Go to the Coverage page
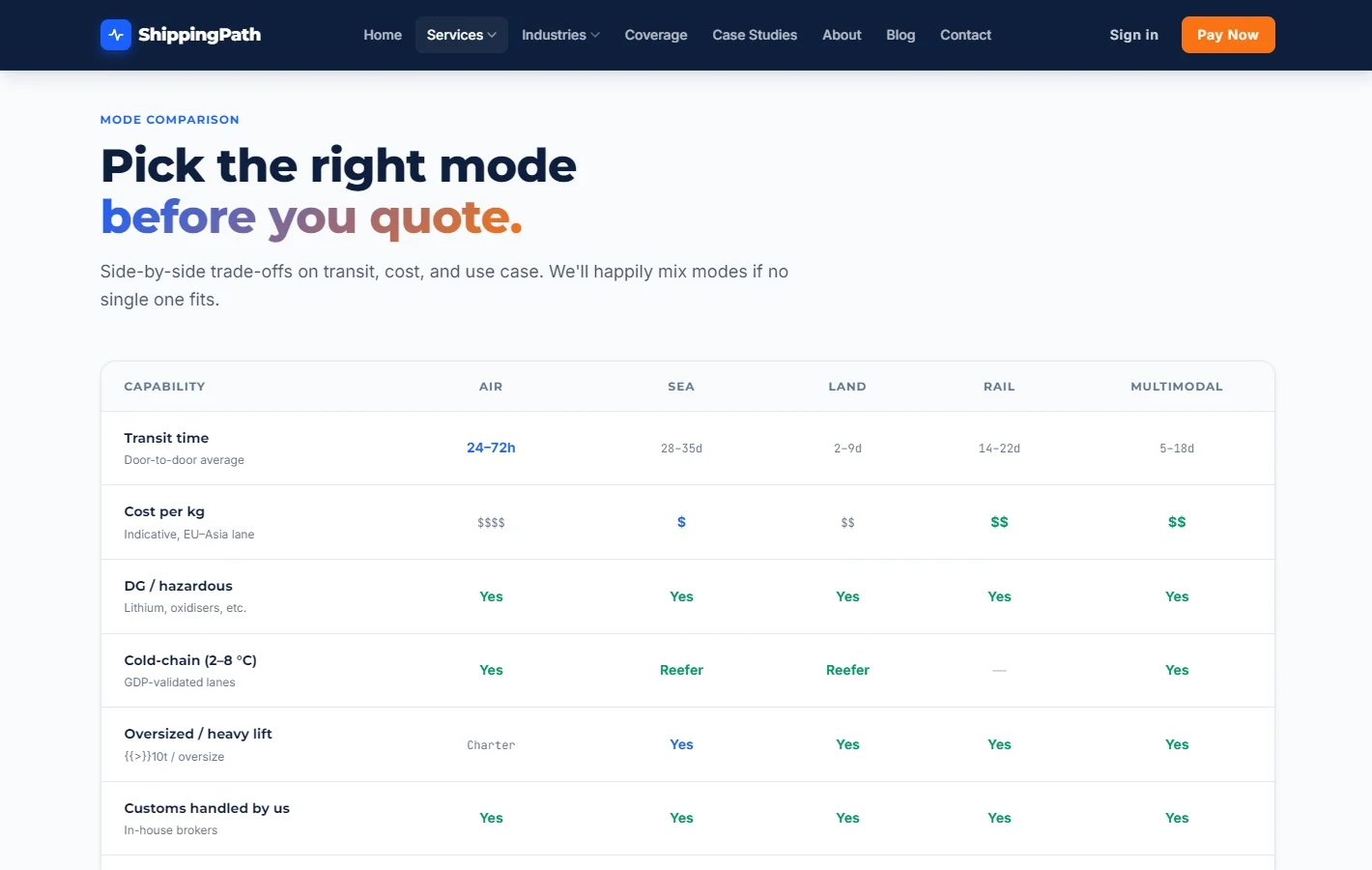Screen dimensions: 1372x870 (x=656, y=35)
